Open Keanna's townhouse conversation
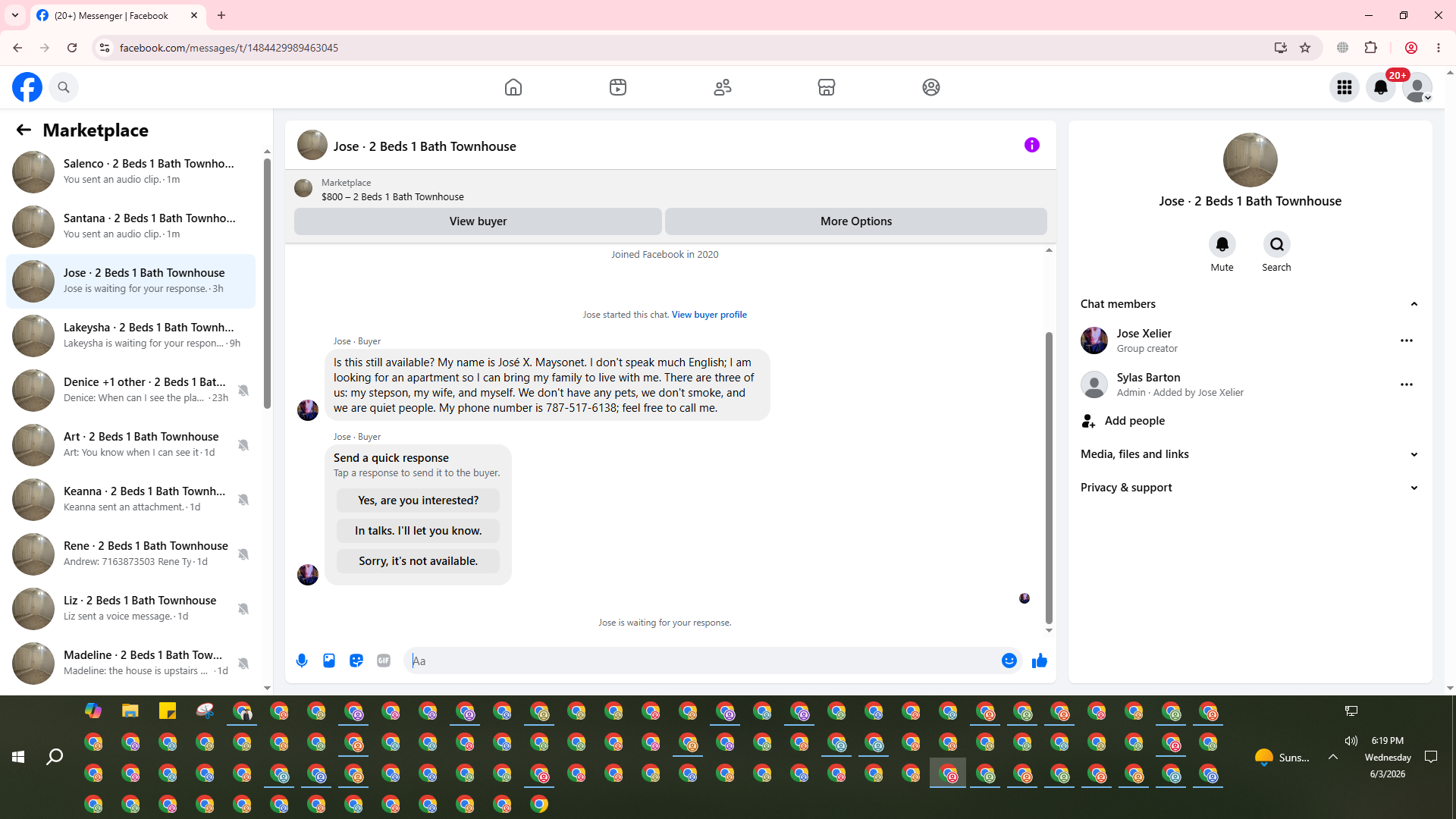The image size is (1456, 819). [x=130, y=499]
